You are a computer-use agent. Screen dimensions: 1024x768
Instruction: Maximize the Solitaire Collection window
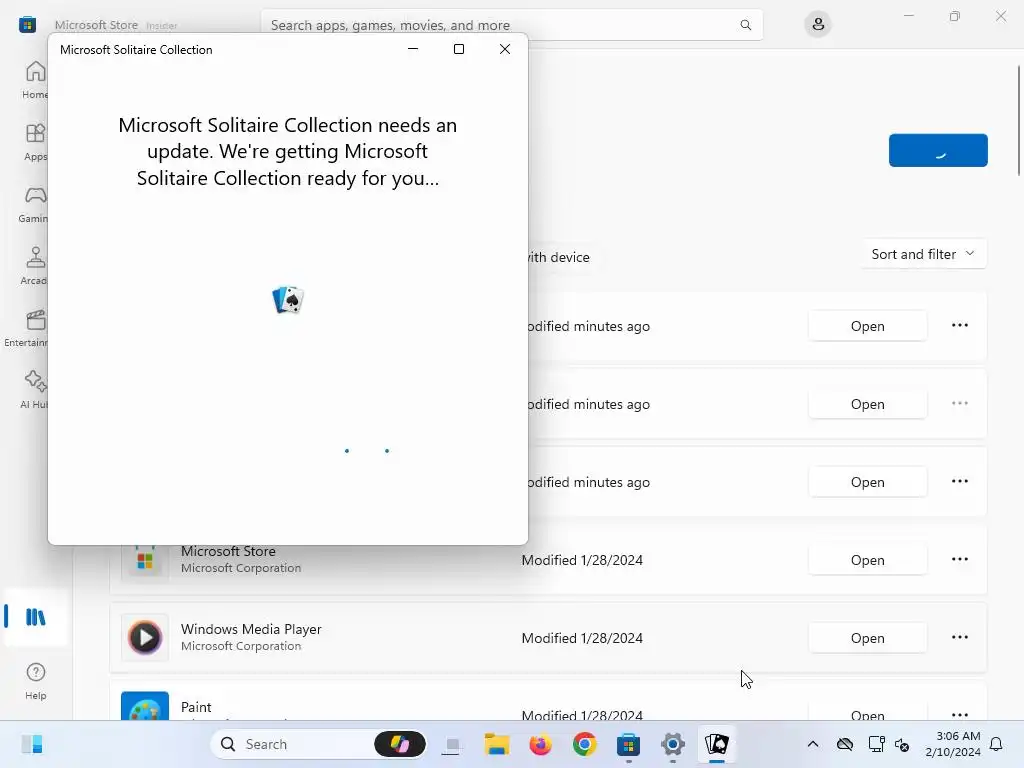(x=458, y=49)
